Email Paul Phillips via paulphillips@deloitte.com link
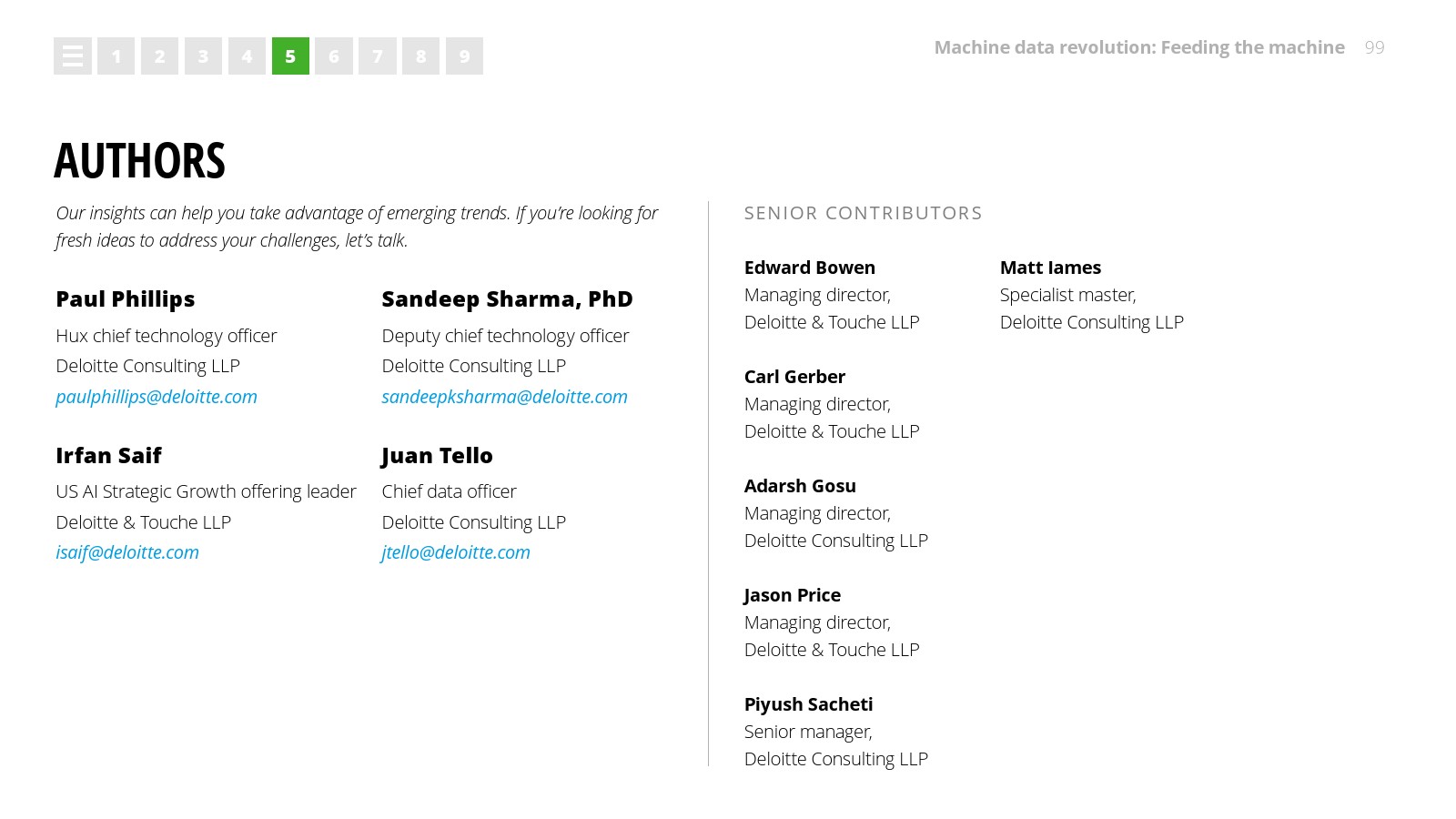This screenshot has width=1456, height=819. (x=157, y=397)
